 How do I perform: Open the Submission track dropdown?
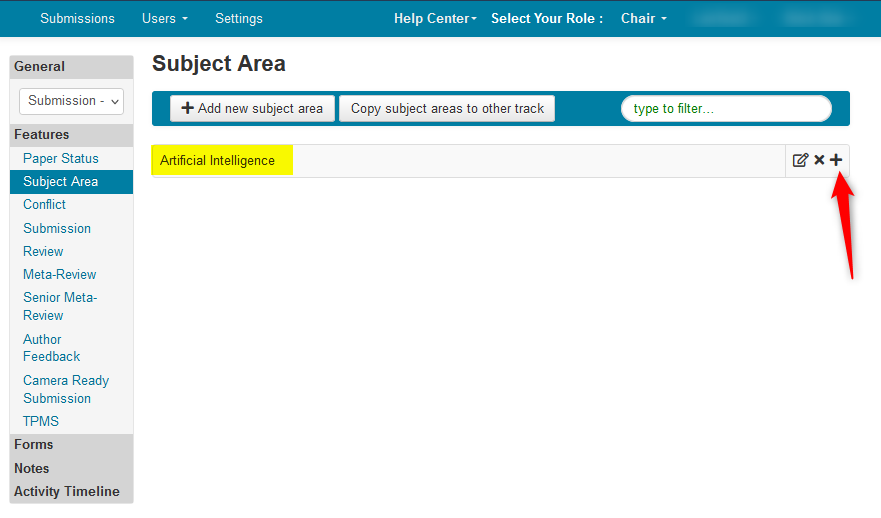[x=71, y=101]
